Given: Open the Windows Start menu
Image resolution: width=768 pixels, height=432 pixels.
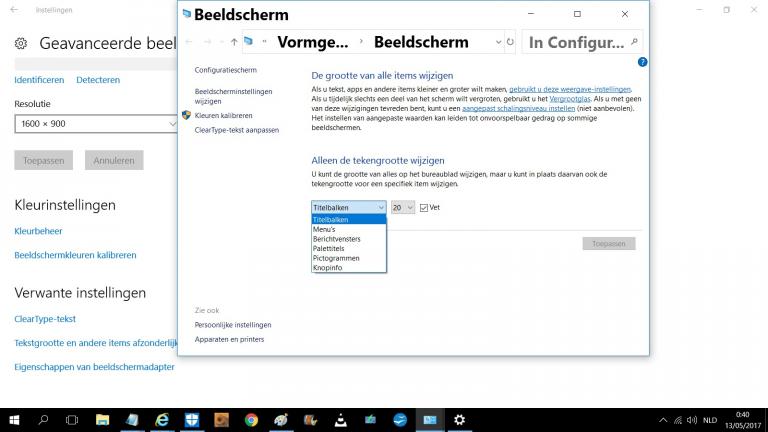Looking at the screenshot, I should (14, 419).
